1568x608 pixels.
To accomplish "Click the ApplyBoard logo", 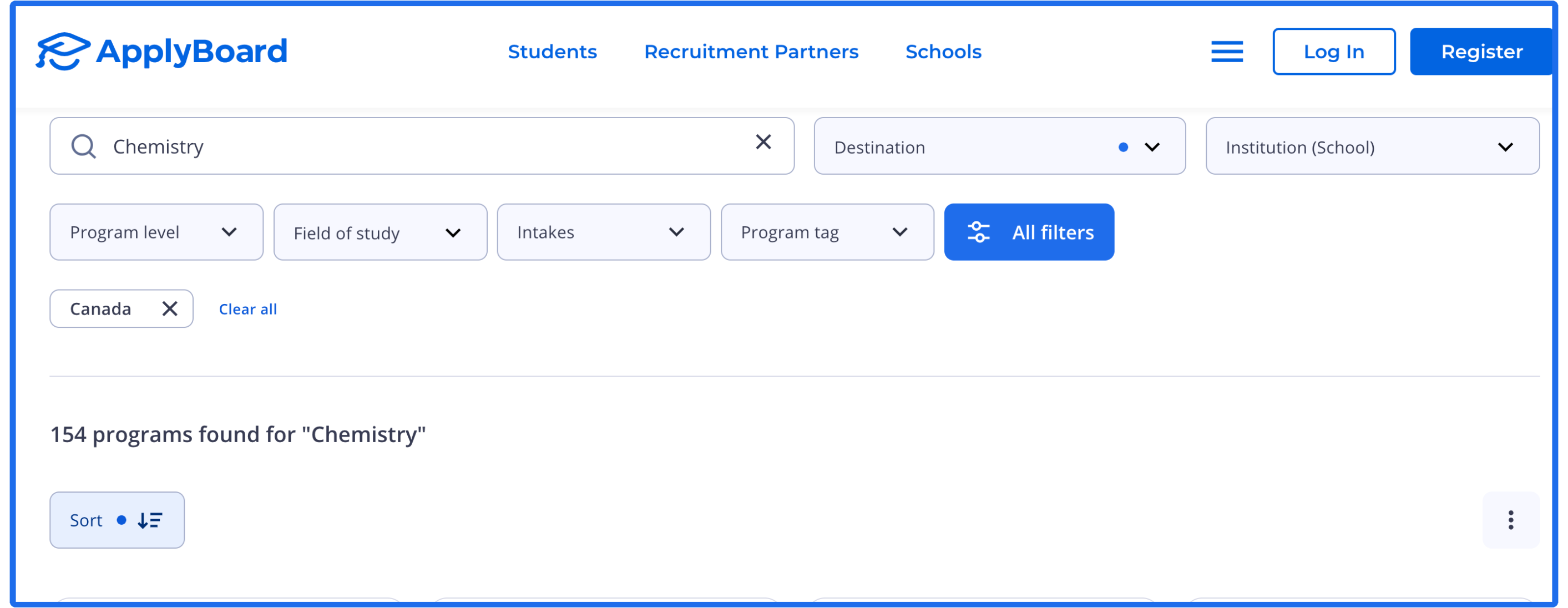I will (x=161, y=52).
